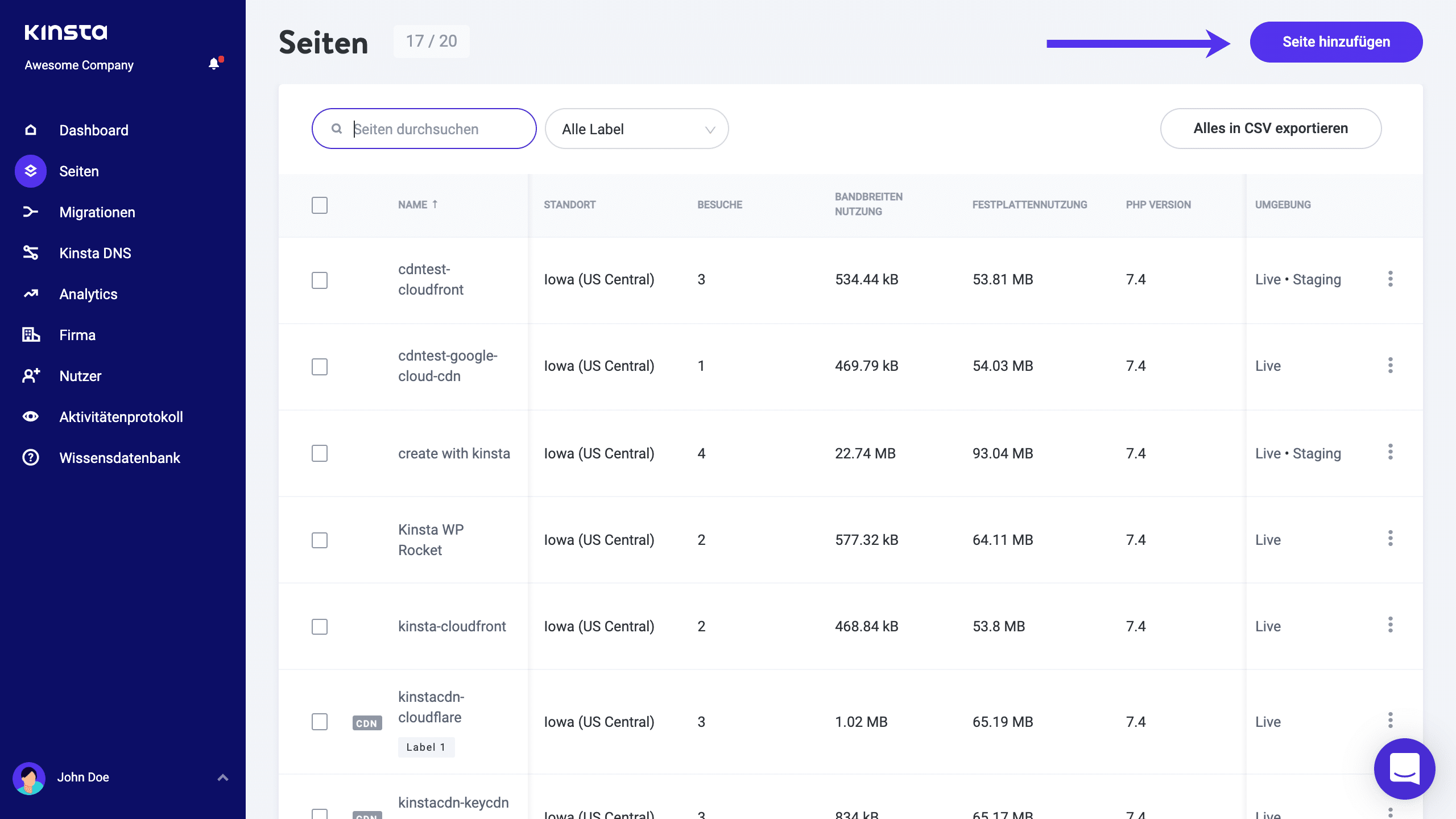Viewport: 1456px width, 819px height.
Task: Toggle the select all sites checkbox
Action: pos(319,204)
